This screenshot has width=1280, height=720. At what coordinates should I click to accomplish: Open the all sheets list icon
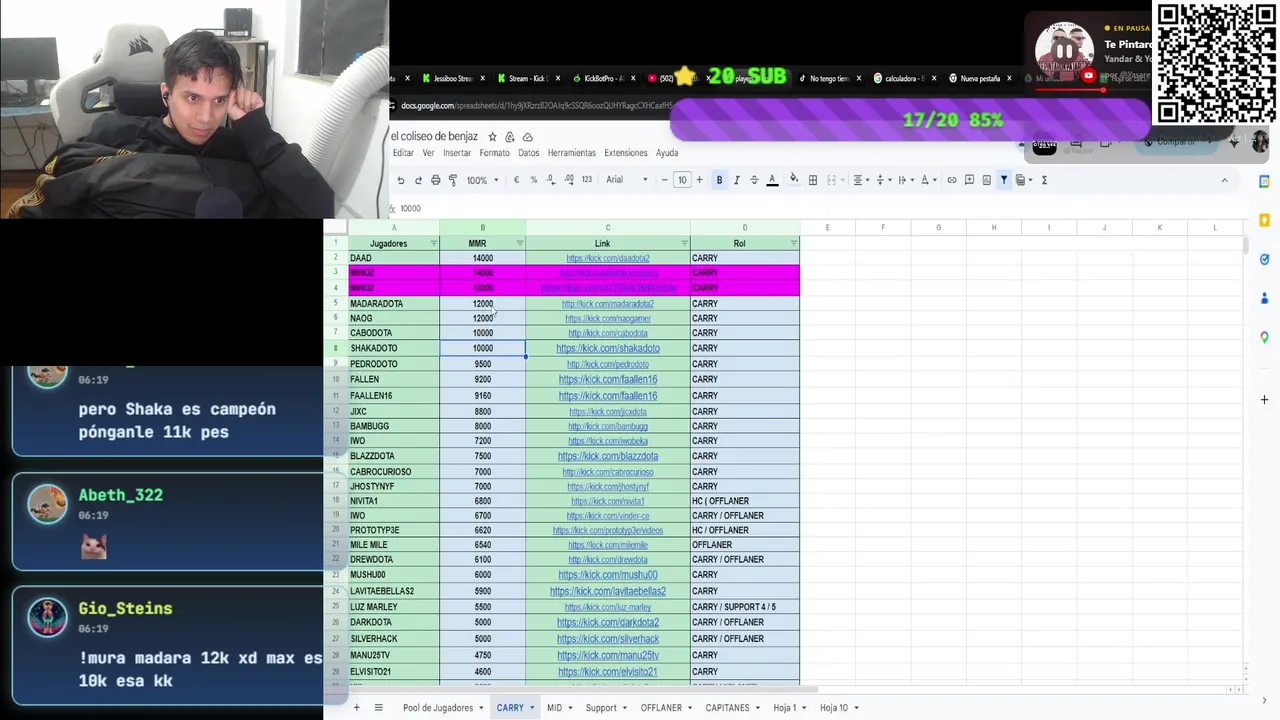click(378, 707)
